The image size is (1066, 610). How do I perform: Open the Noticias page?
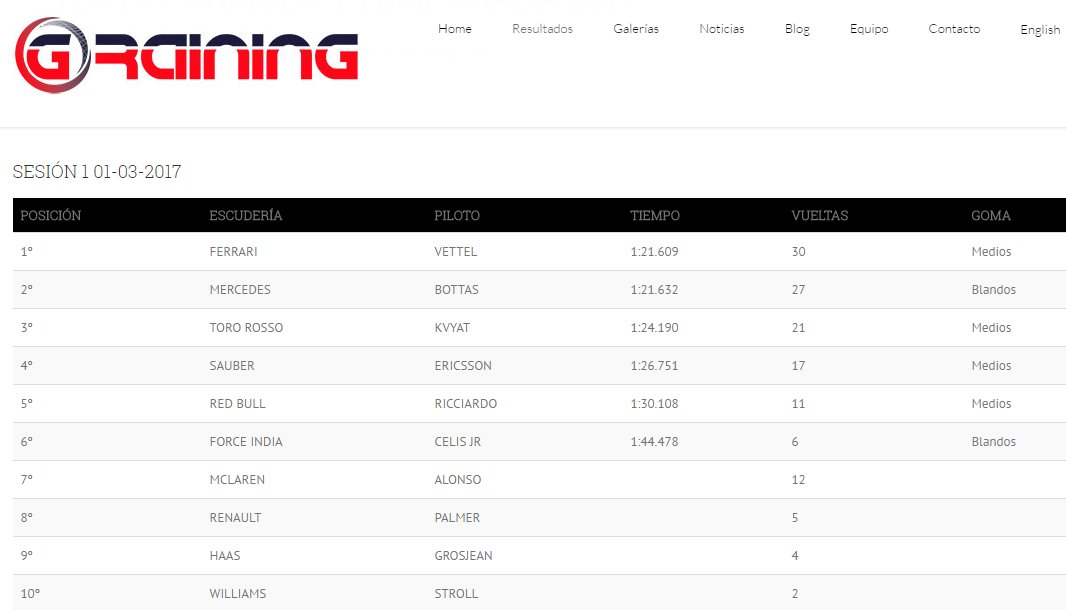[x=721, y=29]
